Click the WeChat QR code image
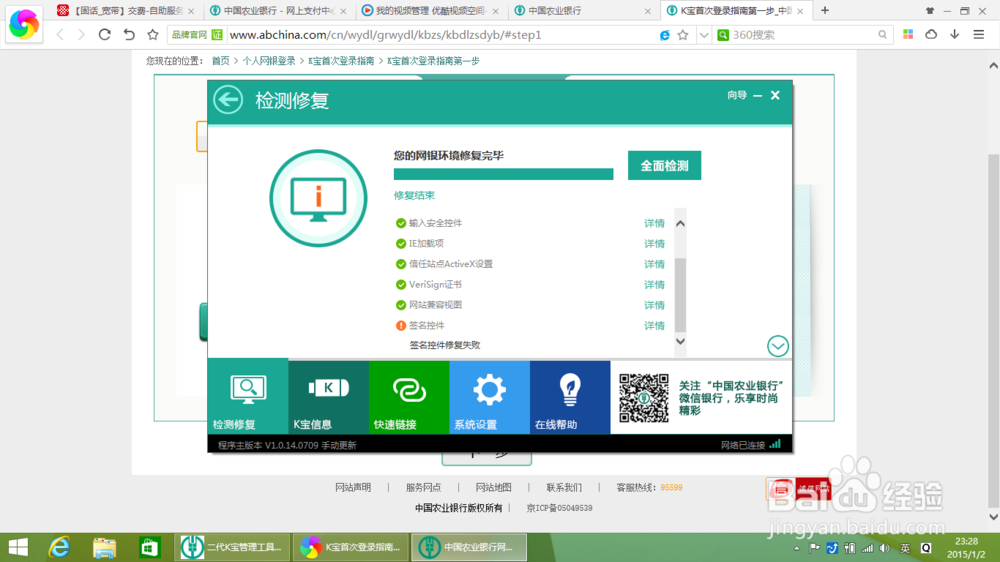This screenshot has width=1000, height=562. click(x=643, y=398)
